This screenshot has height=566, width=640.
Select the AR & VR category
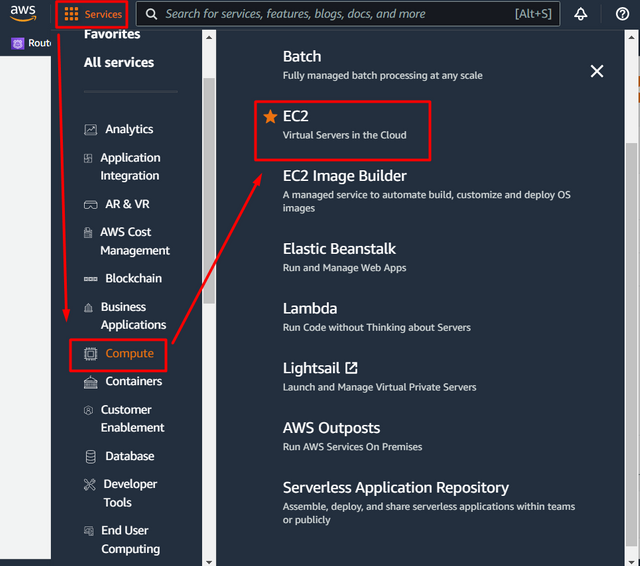[127, 204]
